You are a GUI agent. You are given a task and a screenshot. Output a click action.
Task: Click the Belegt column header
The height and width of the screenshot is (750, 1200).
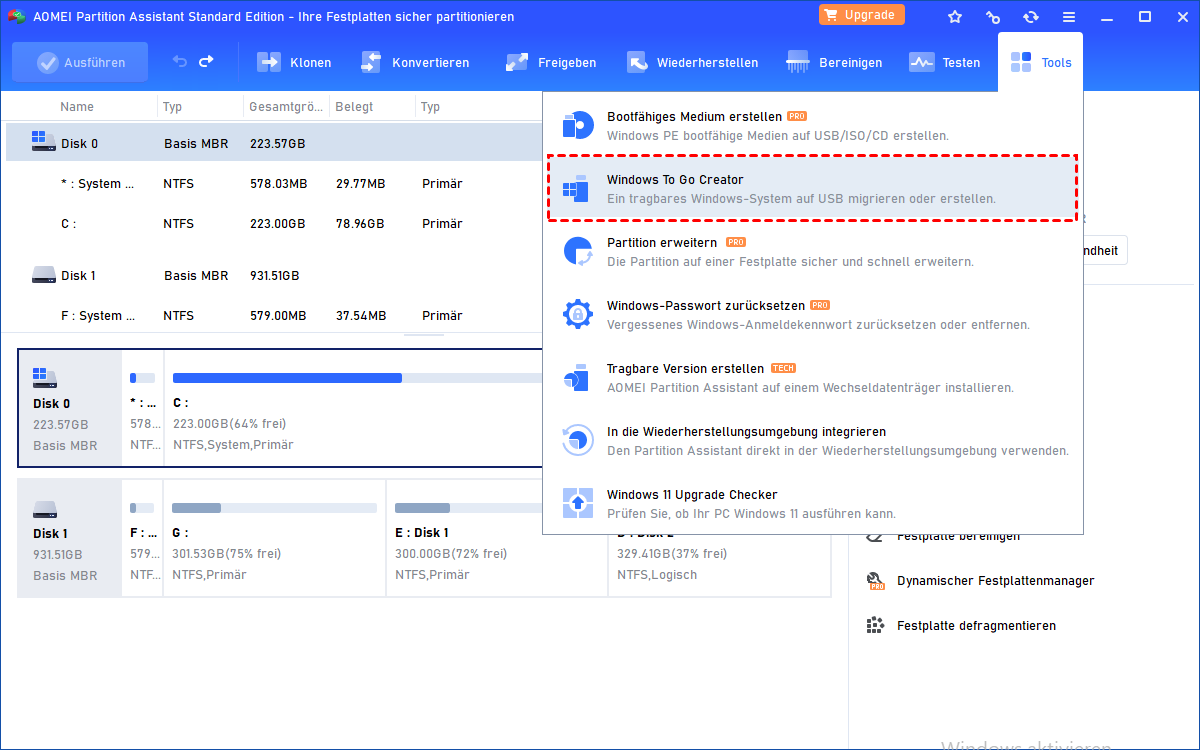pos(353,106)
